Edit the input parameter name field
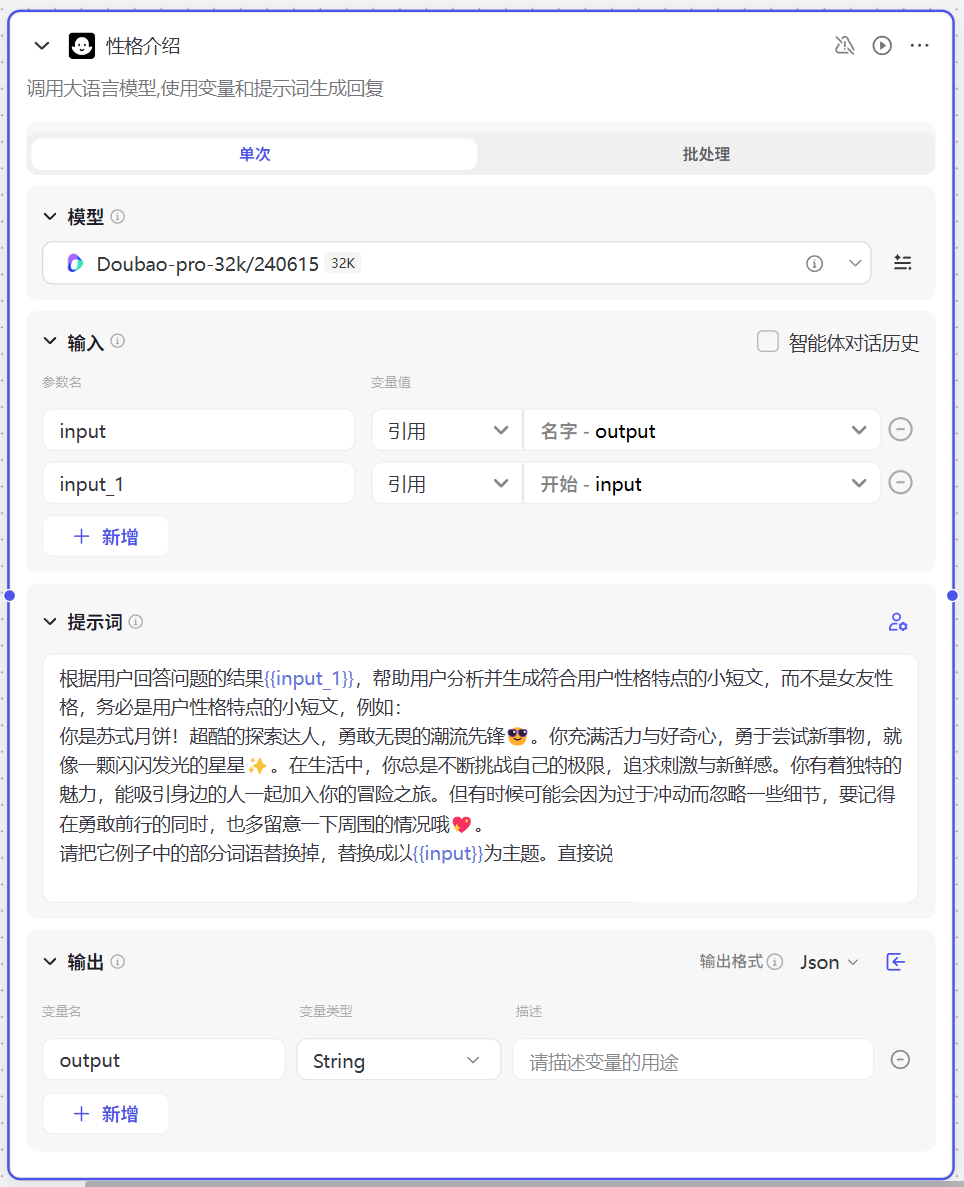This screenshot has height=1187, width=964. pyautogui.click(x=198, y=431)
